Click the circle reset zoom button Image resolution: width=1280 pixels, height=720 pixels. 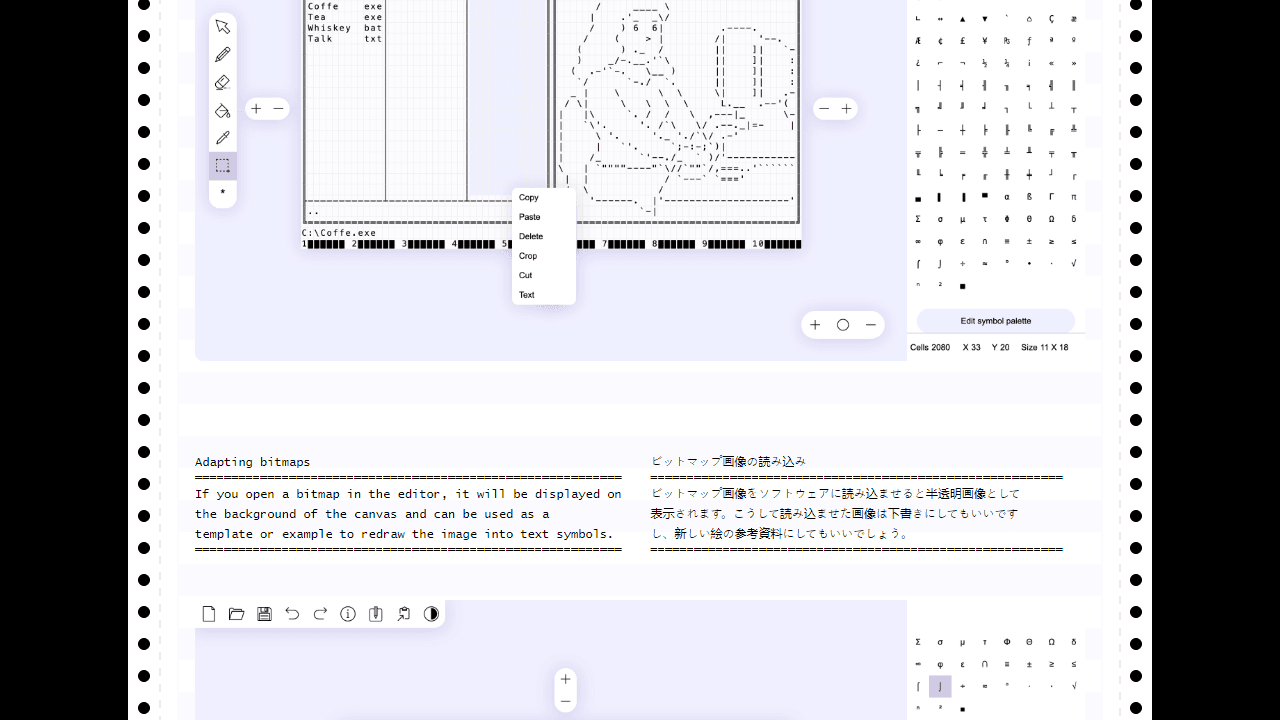843,325
